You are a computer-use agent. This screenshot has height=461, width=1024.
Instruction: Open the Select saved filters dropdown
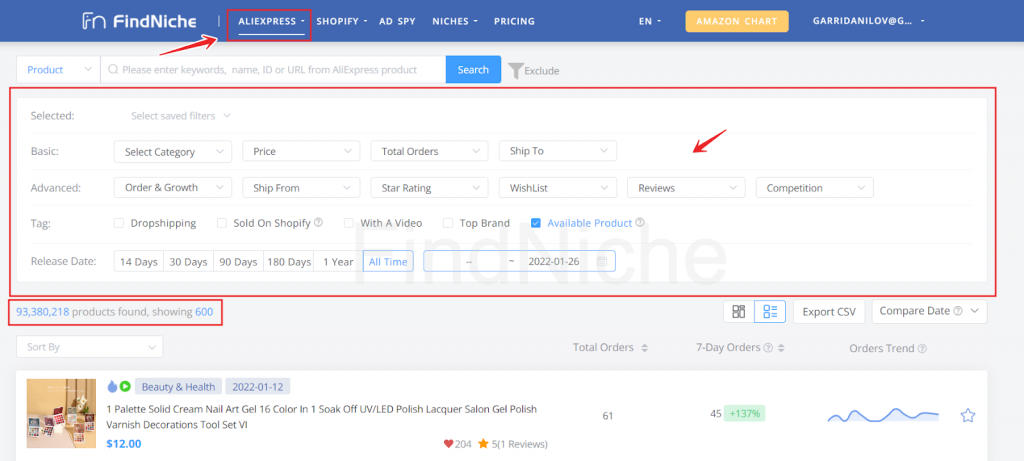[x=181, y=116]
